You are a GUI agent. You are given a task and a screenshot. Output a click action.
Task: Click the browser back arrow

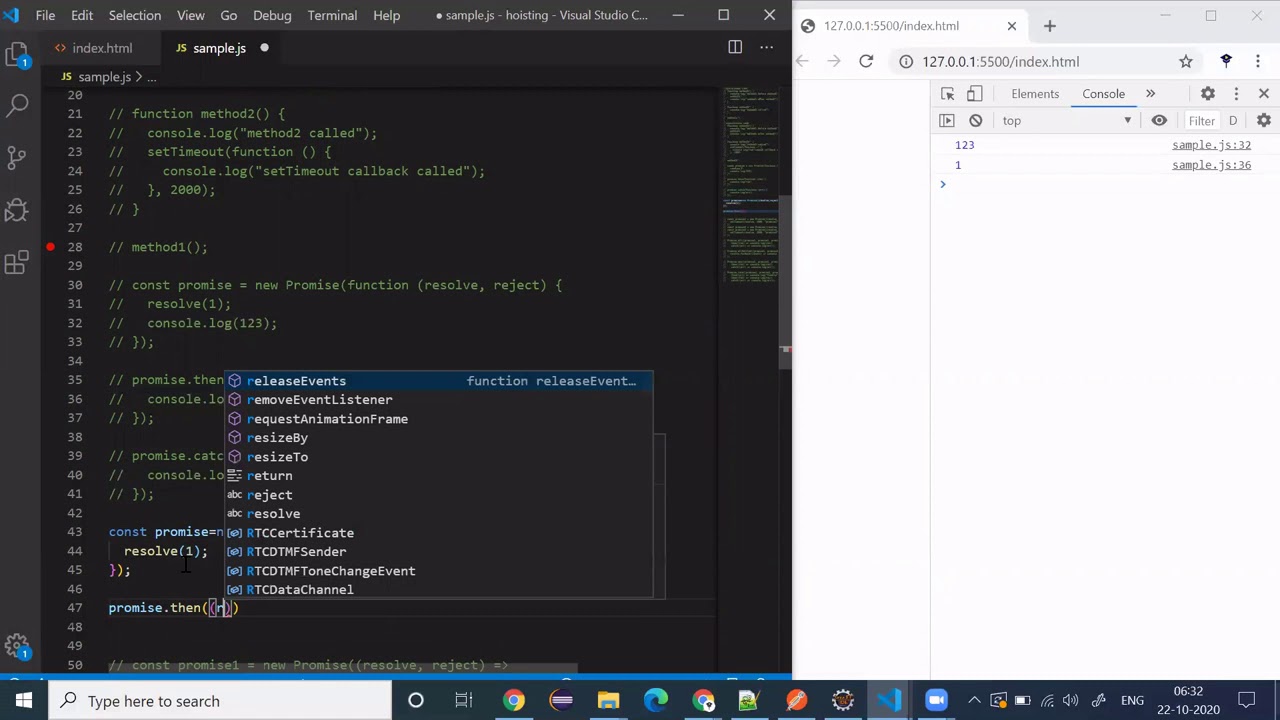pyautogui.click(x=802, y=61)
